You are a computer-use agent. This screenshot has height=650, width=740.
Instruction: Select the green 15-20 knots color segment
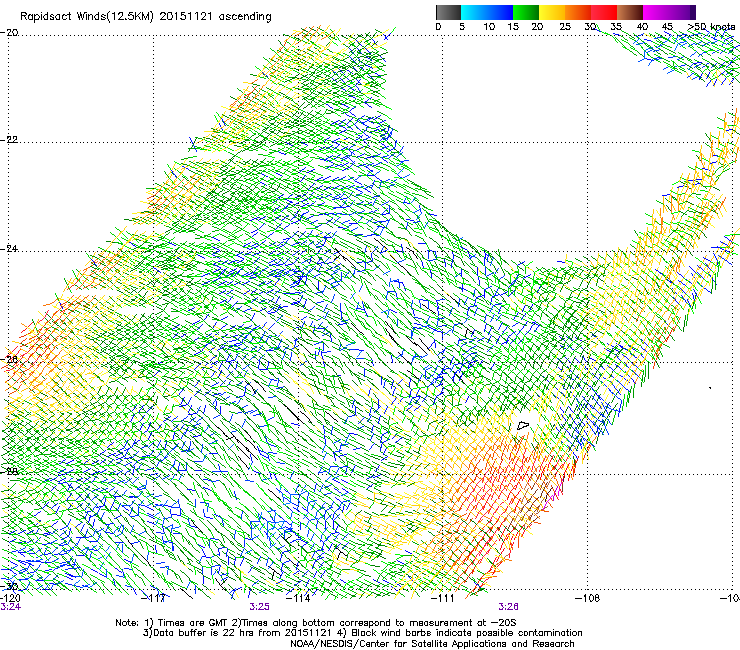(526, 12)
